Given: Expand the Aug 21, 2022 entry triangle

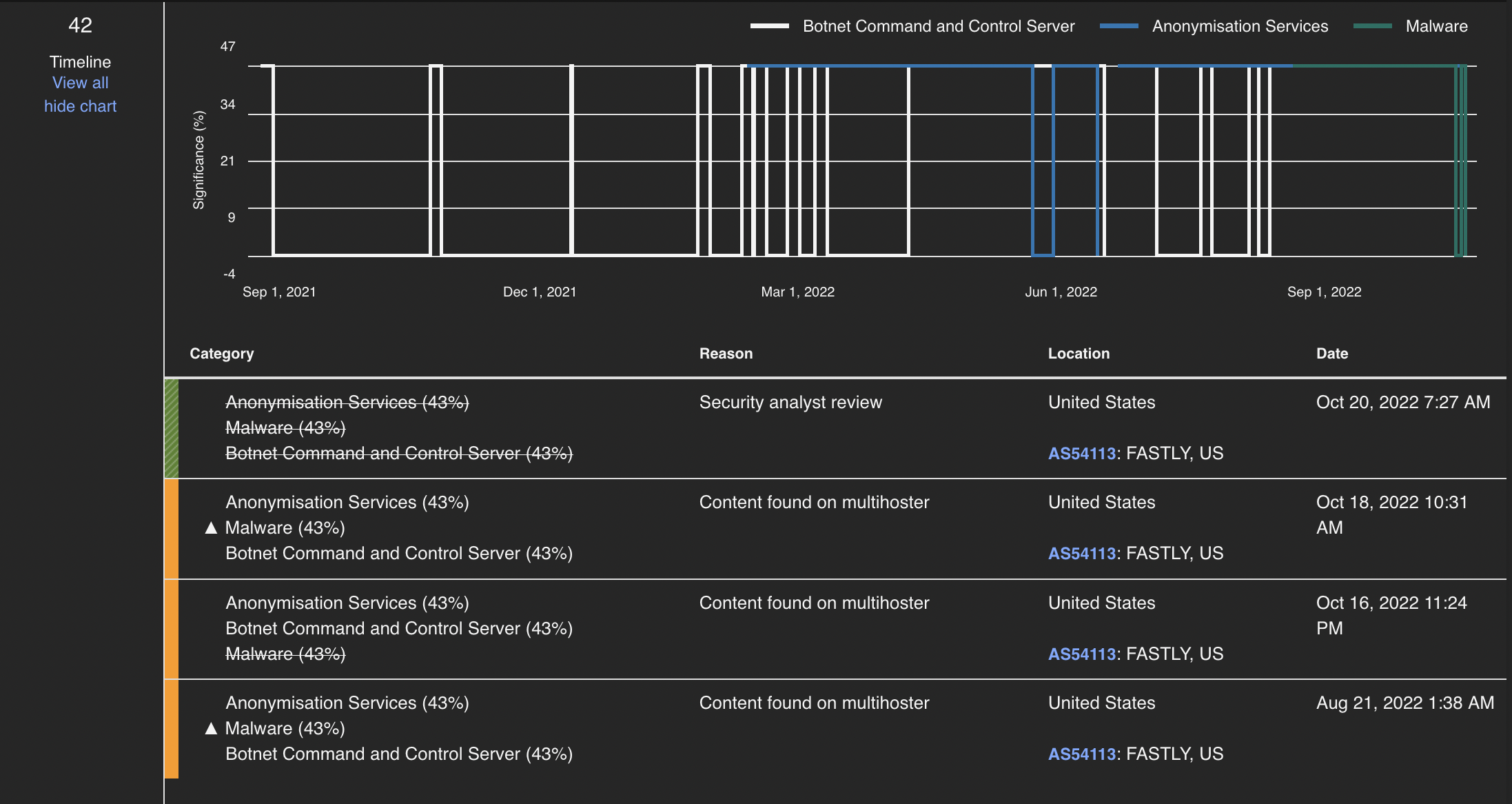Looking at the screenshot, I should (211, 729).
